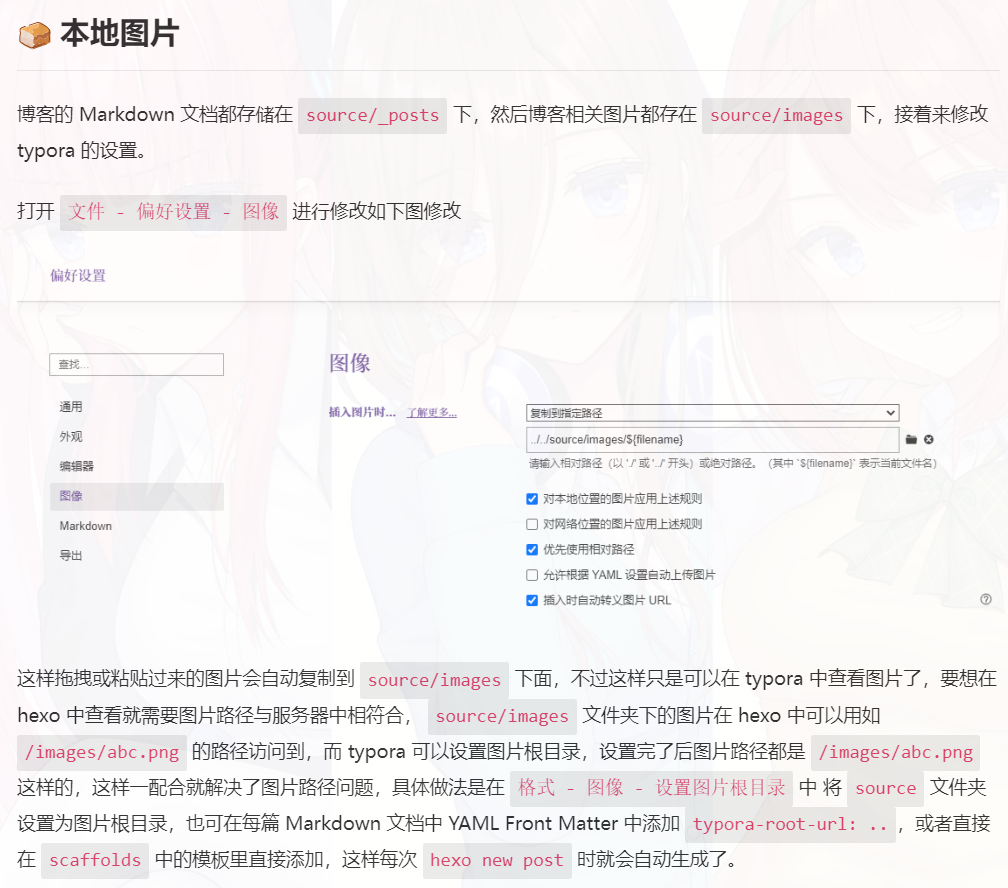The image size is (1008, 888).
Task: Click the scaffolds inline code
Action: point(95,860)
